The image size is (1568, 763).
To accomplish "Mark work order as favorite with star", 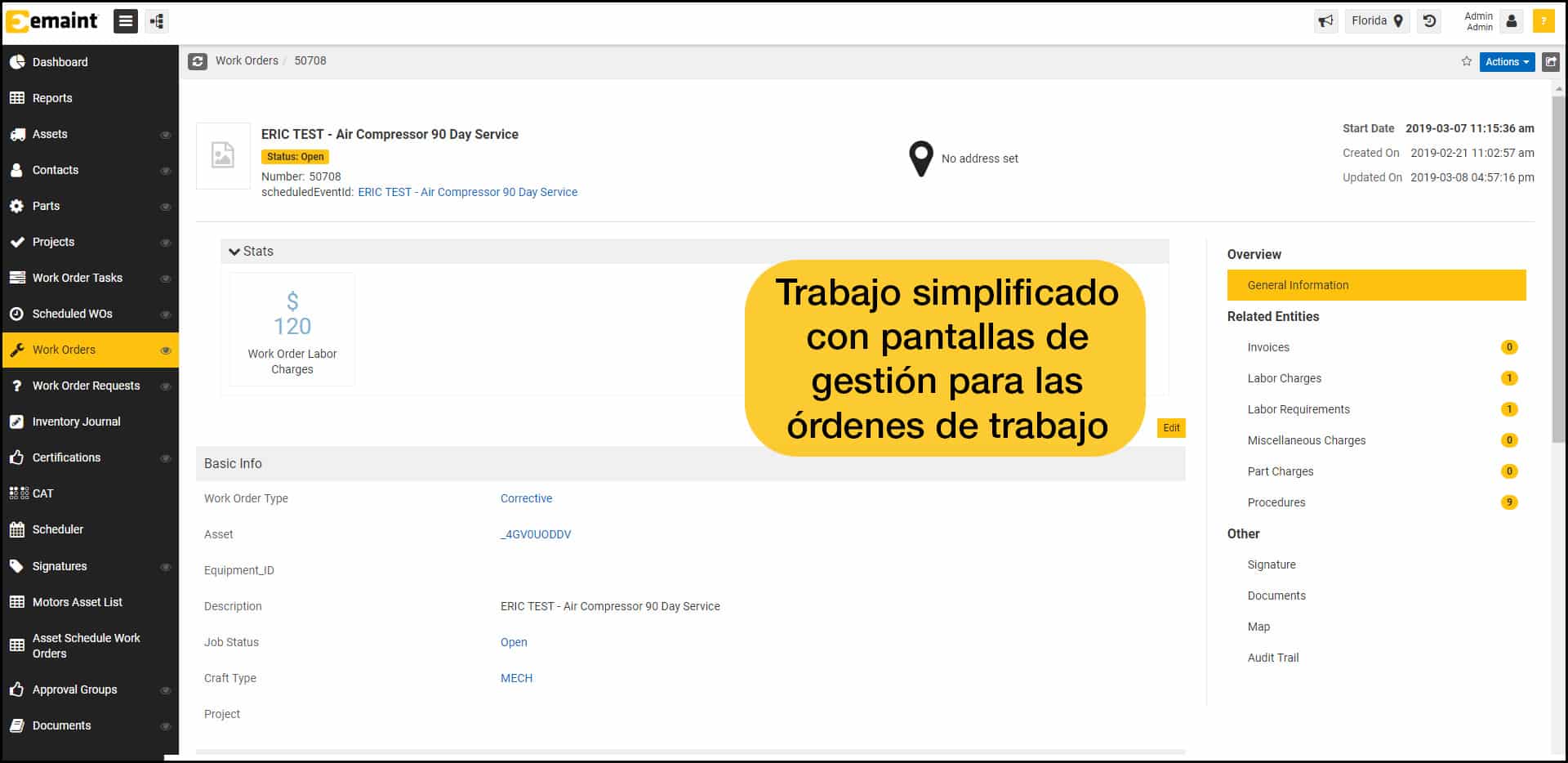I will coord(1466,61).
